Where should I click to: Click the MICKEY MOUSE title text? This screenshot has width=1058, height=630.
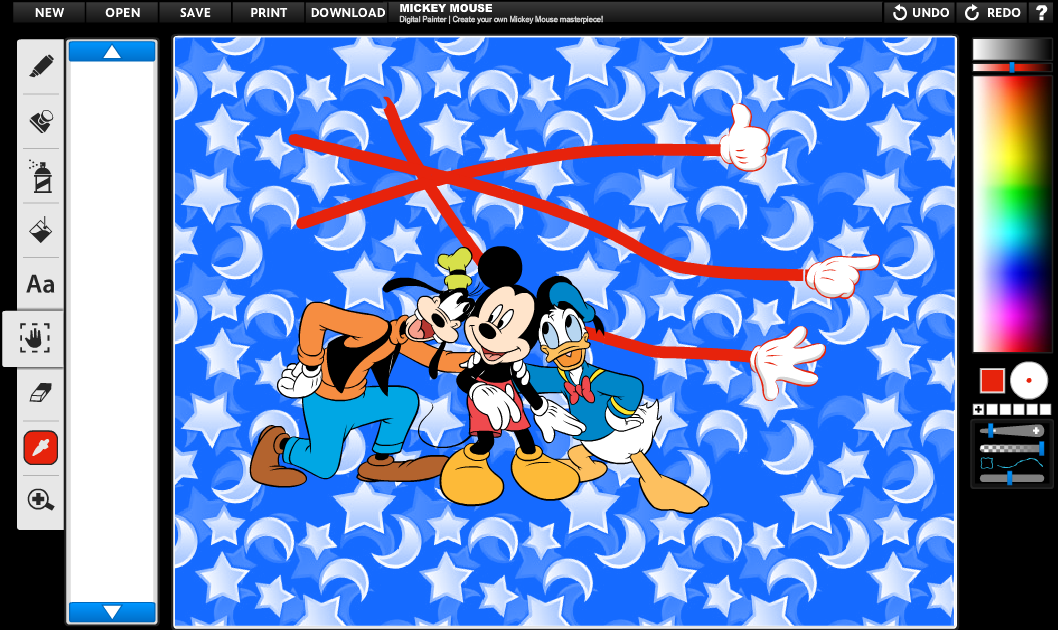446,8
